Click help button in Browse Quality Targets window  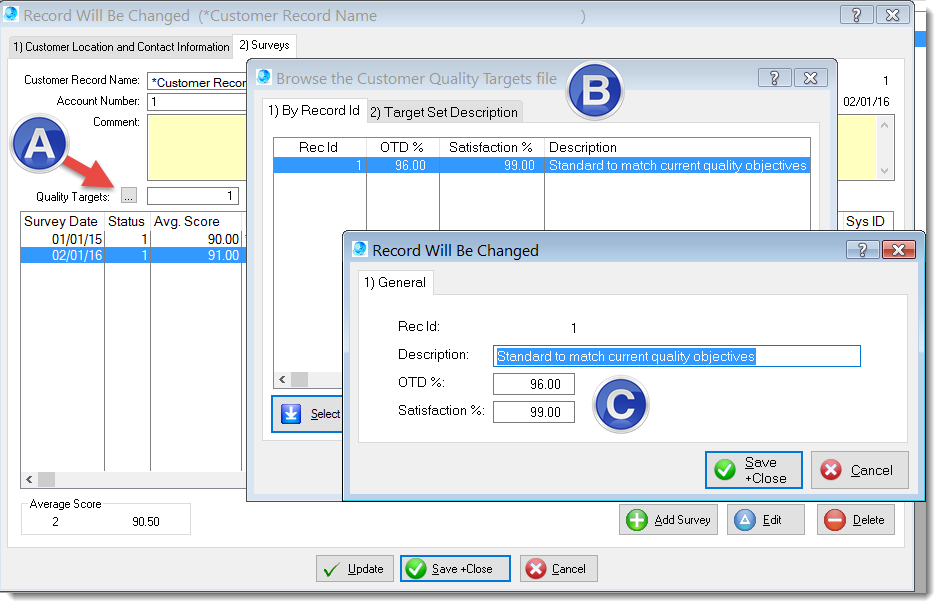pos(774,78)
